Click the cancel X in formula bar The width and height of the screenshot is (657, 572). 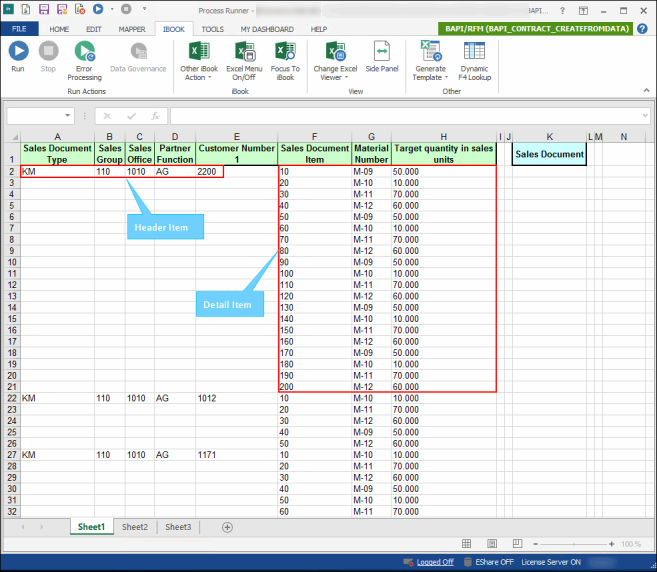(x=107, y=116)
